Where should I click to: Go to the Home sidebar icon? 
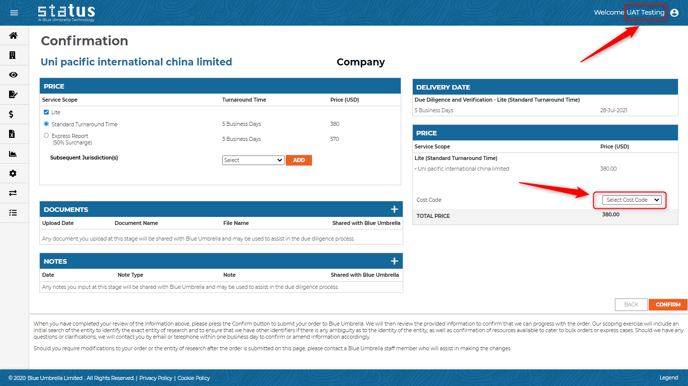tap(13, 36)
